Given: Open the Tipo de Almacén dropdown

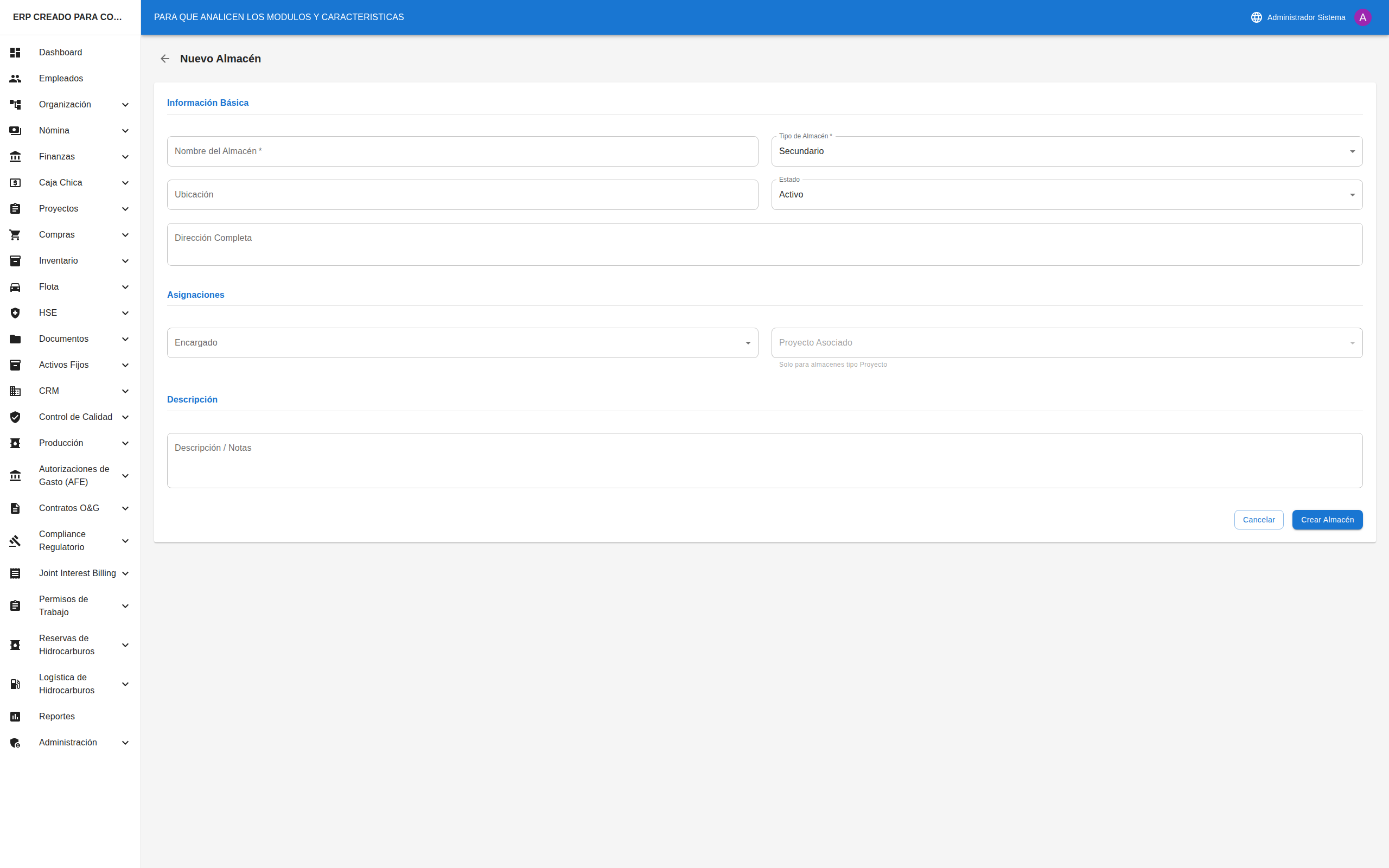Looking at the screenshot, I should click(x=1066, y=151).
